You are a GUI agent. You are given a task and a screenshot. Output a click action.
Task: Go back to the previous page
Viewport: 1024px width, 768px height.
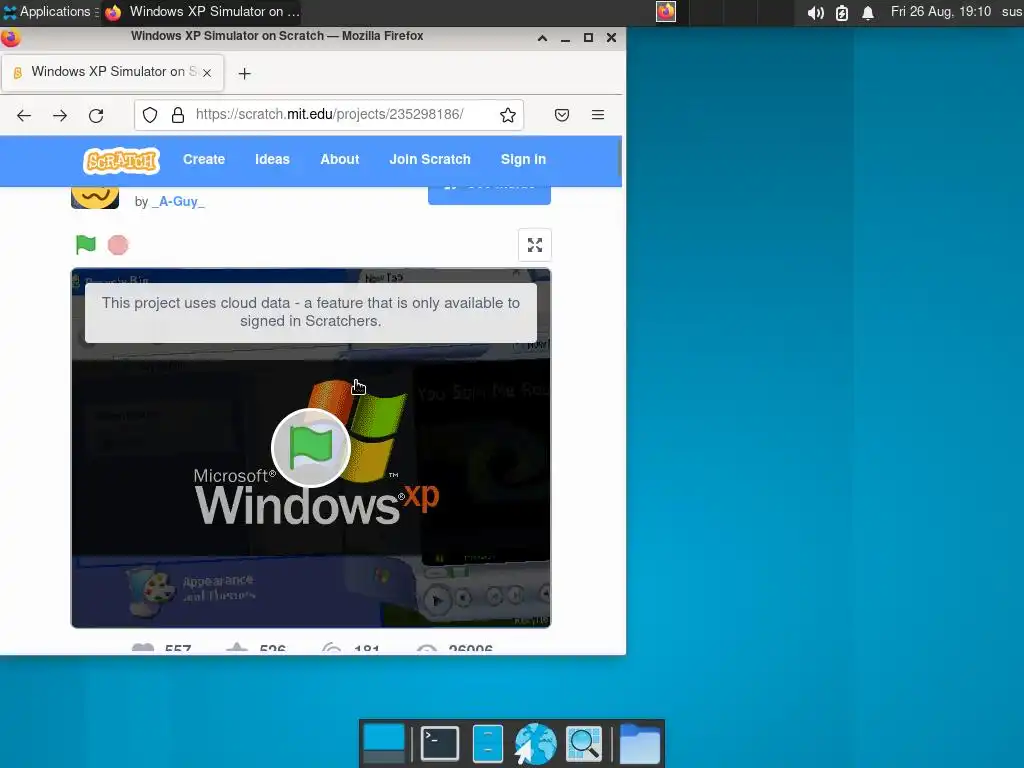click(24, 116)
